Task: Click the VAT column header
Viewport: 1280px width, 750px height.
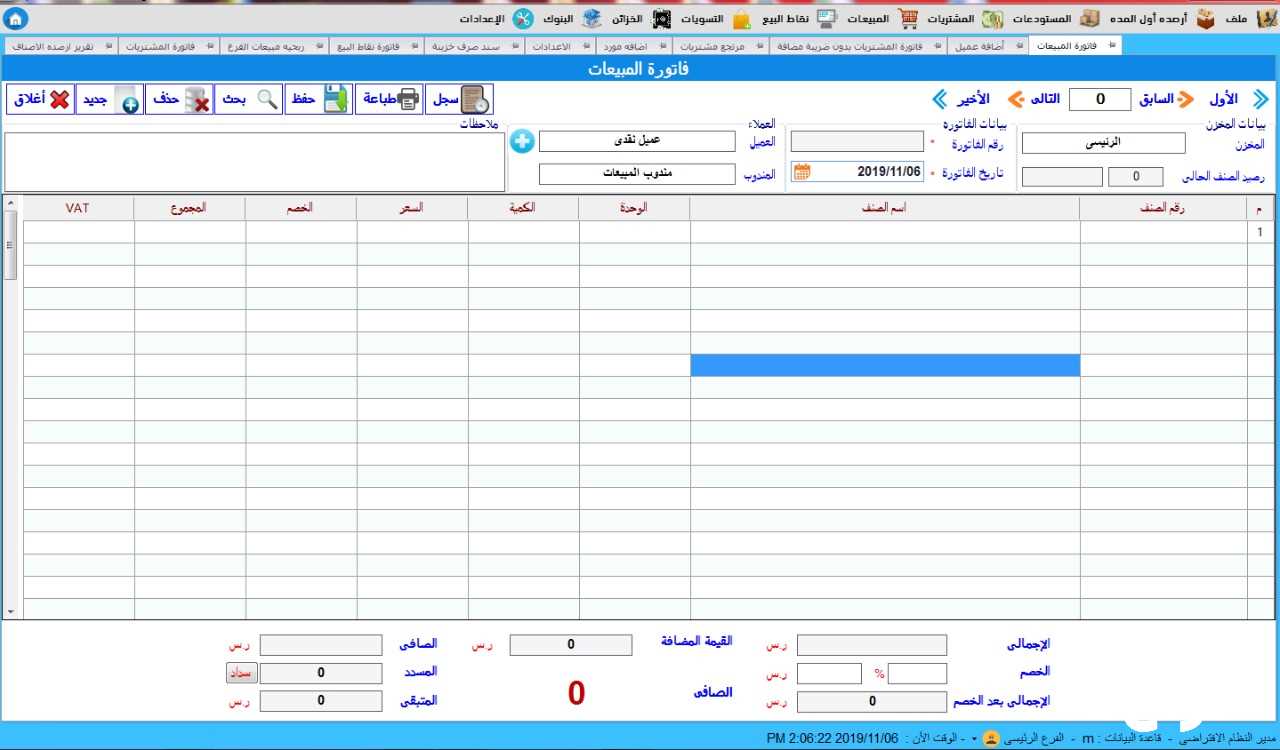Action: pyautogui.click(x=79, y=208)
